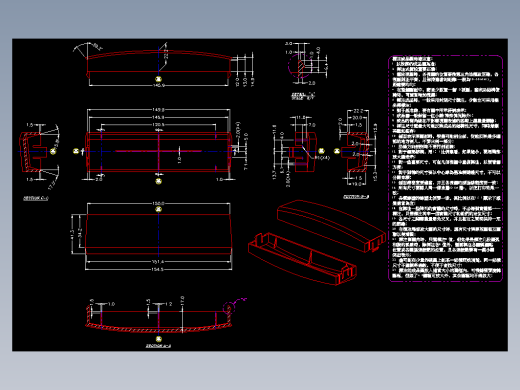Select the upper isometric cover model

[332, 225]
